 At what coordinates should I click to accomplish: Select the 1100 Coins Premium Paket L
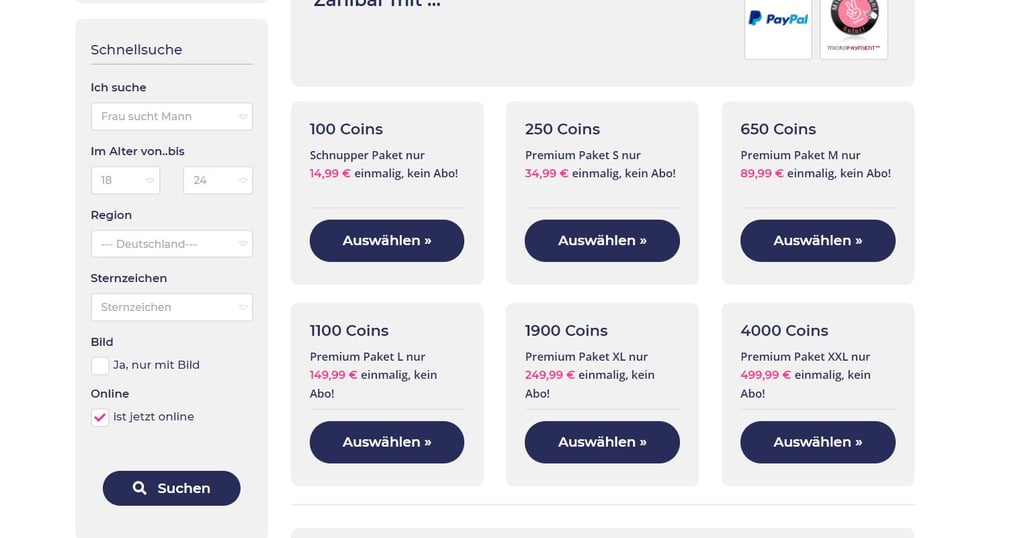click(387, 442)
